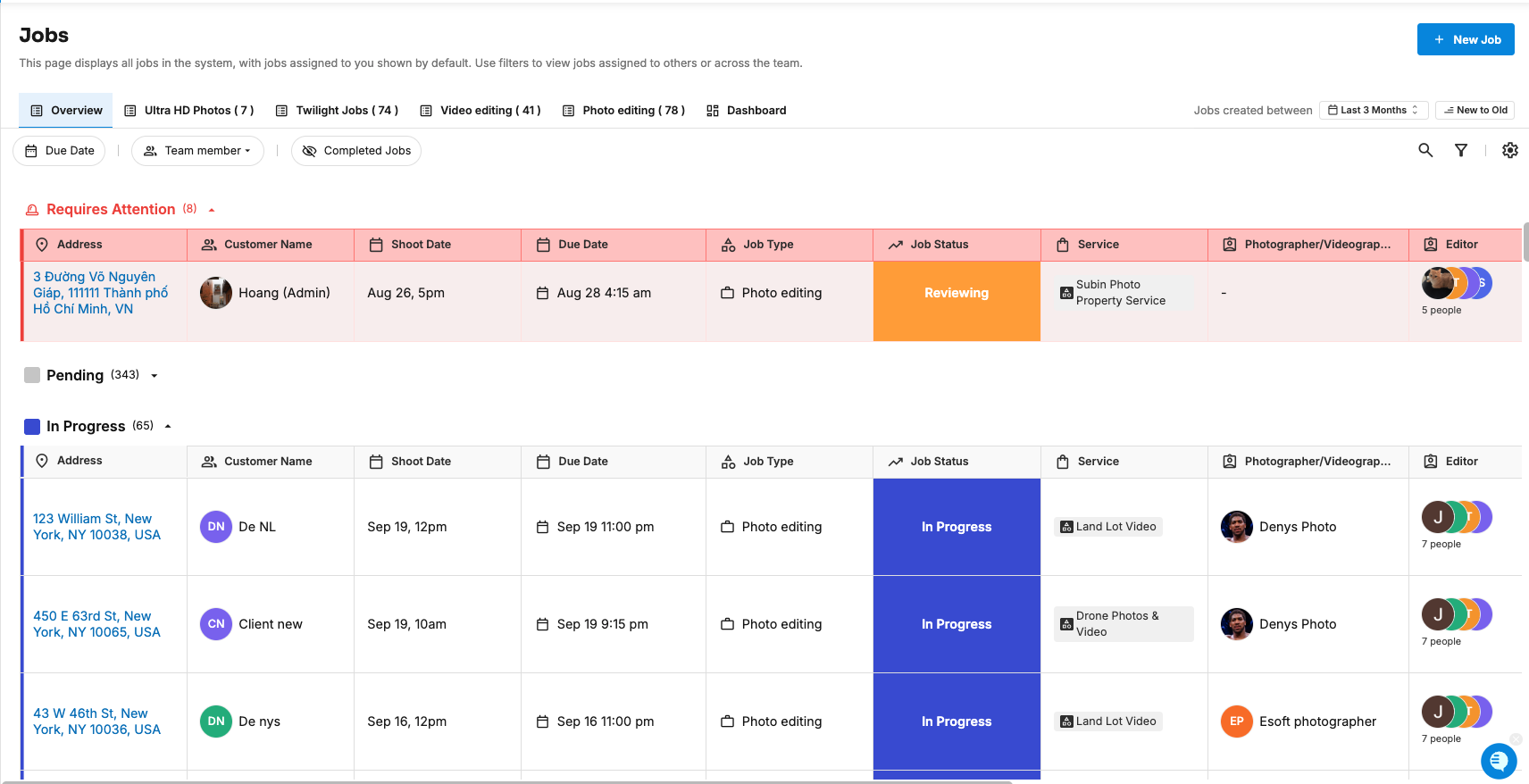The image size is (1529, 784).
Task: Open the table settings gear icon
Action: point(1510,150)
